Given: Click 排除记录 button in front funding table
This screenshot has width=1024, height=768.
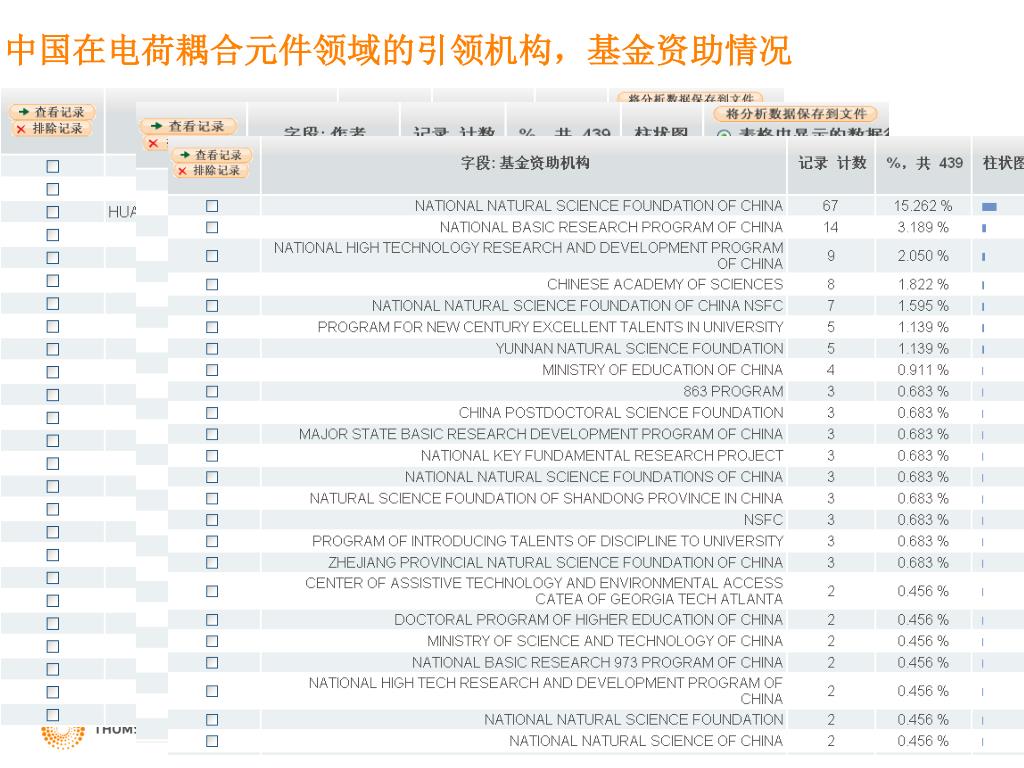Looking at the screenshot, I should 210,170.
